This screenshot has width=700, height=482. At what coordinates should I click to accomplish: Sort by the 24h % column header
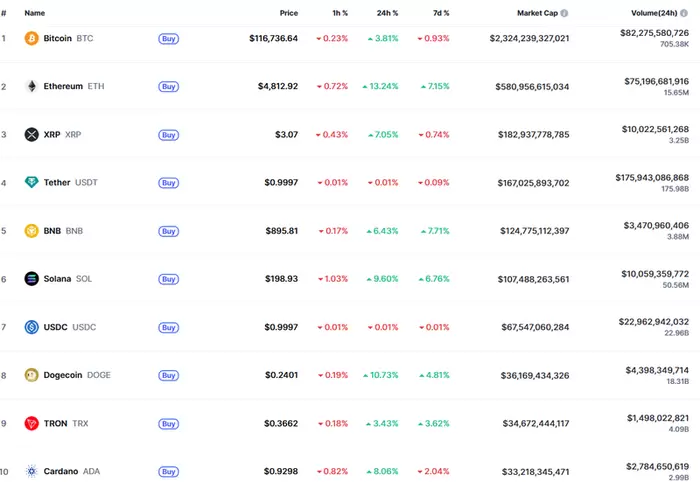point(387,13)
